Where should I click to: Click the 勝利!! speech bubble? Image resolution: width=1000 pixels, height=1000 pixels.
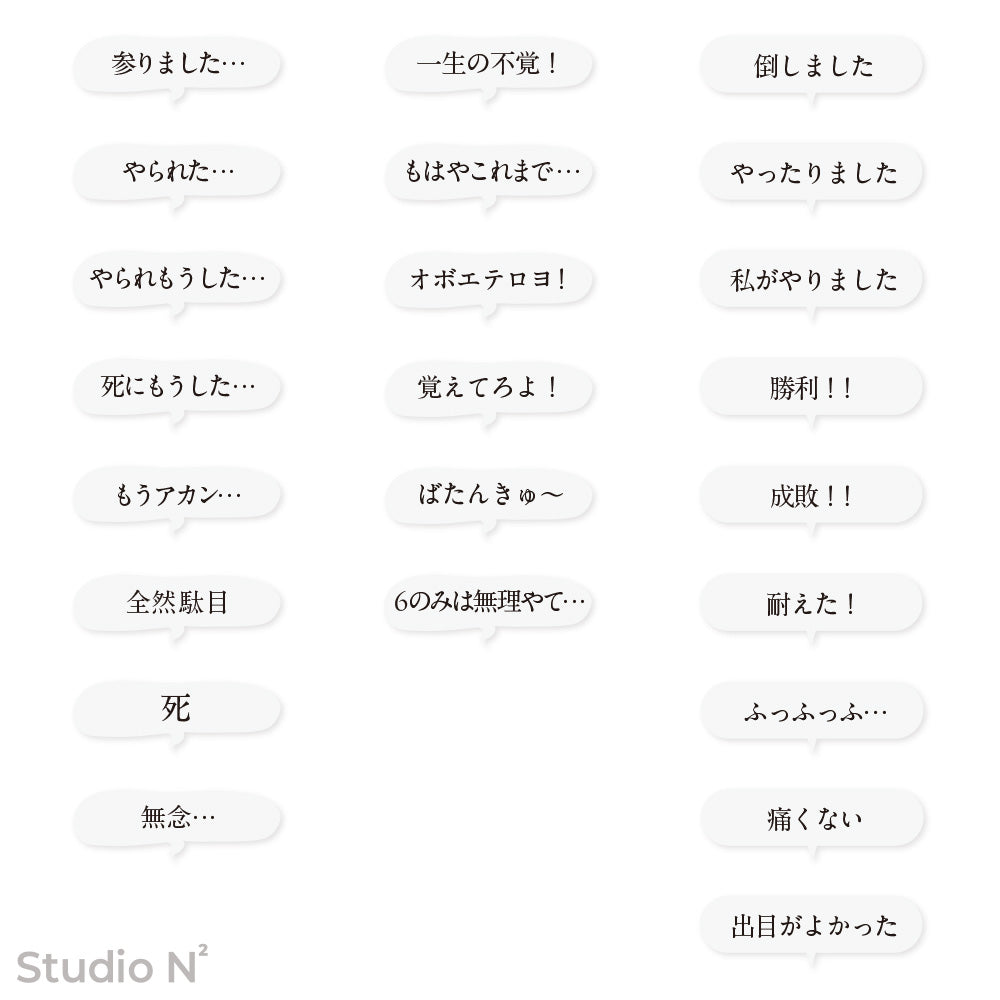click(x=812, y=388)
